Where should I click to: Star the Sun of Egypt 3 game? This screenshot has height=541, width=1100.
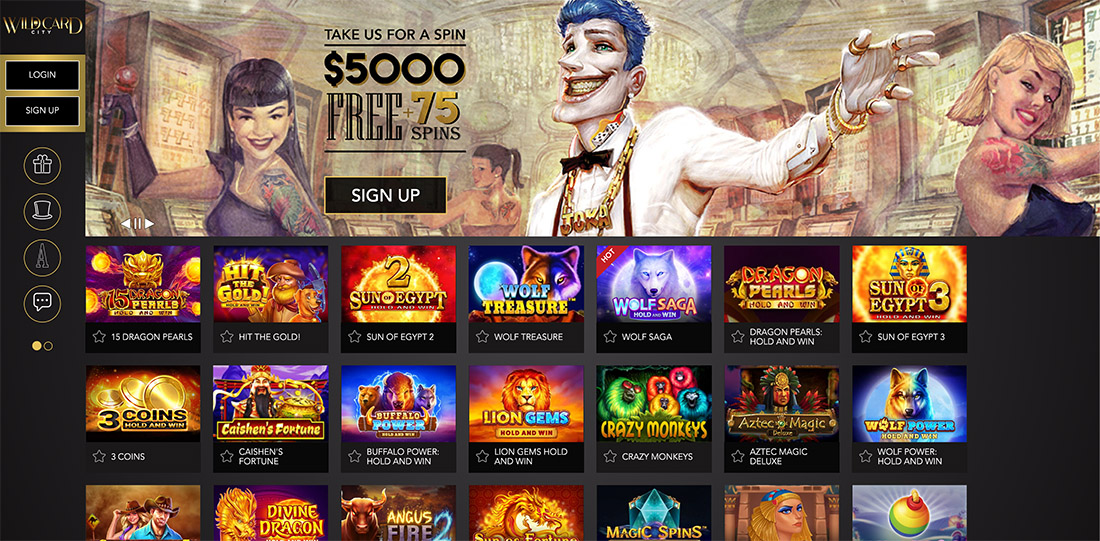tap(865, 337)
